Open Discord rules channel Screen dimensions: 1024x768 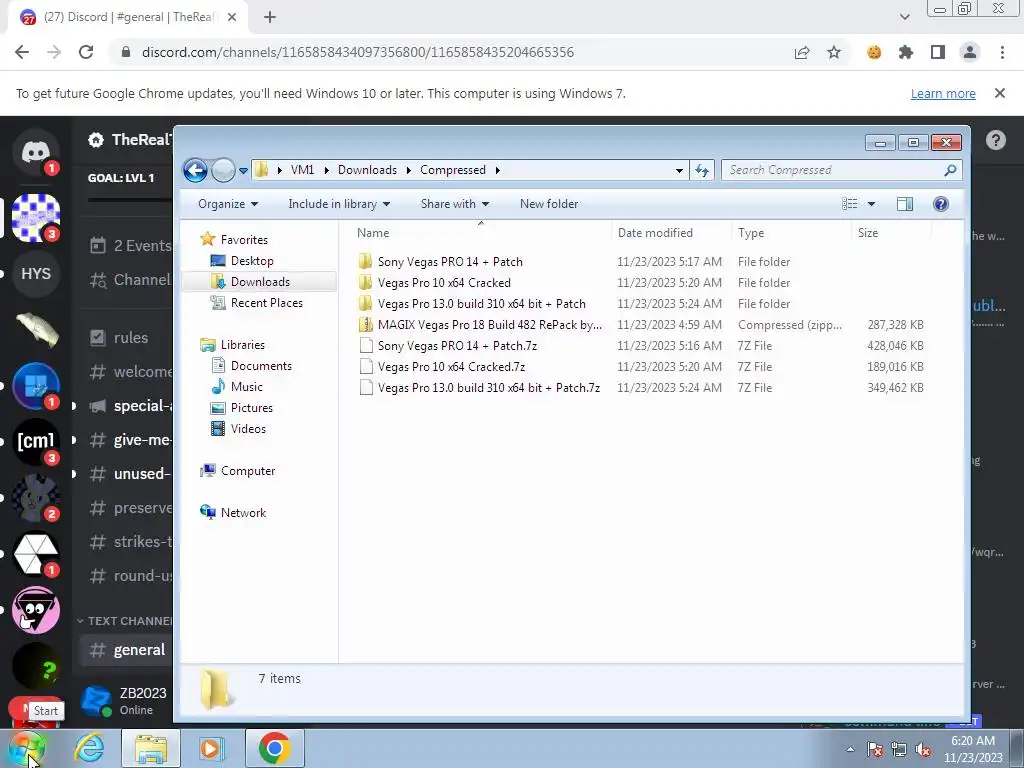[x=131, y=338]
